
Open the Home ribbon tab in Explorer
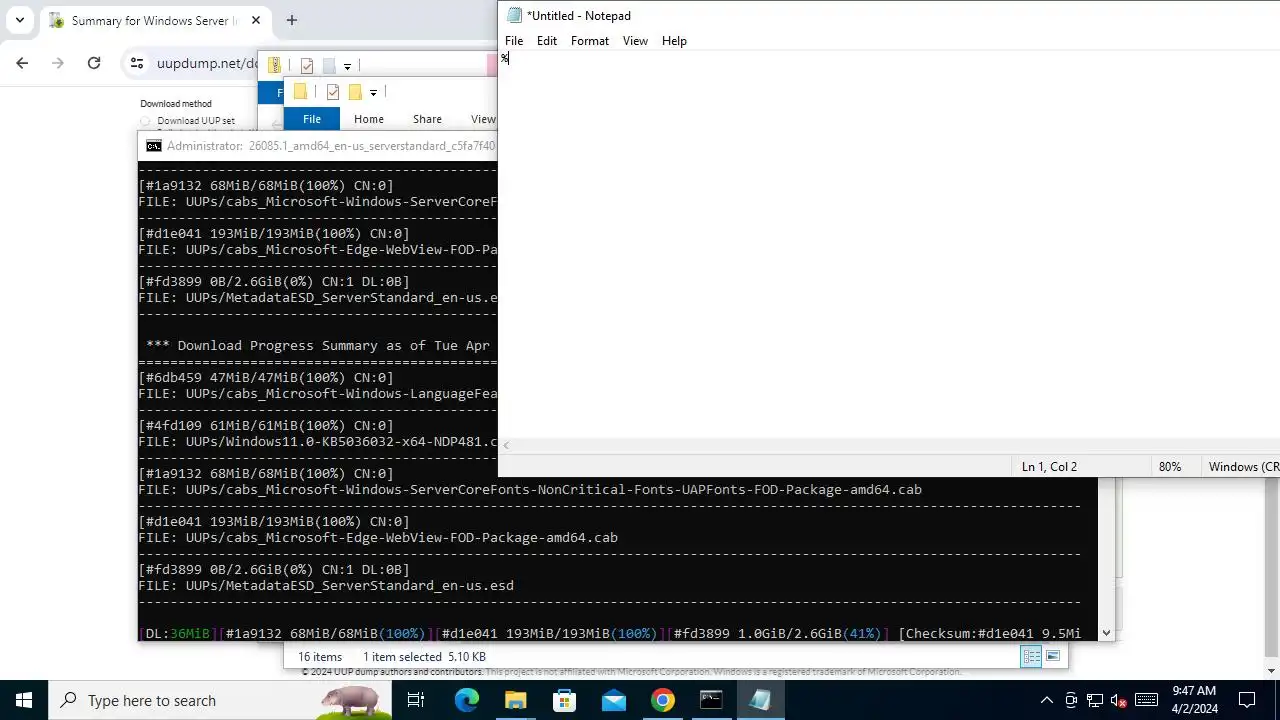pyautogui.click(x=369, y=119)
